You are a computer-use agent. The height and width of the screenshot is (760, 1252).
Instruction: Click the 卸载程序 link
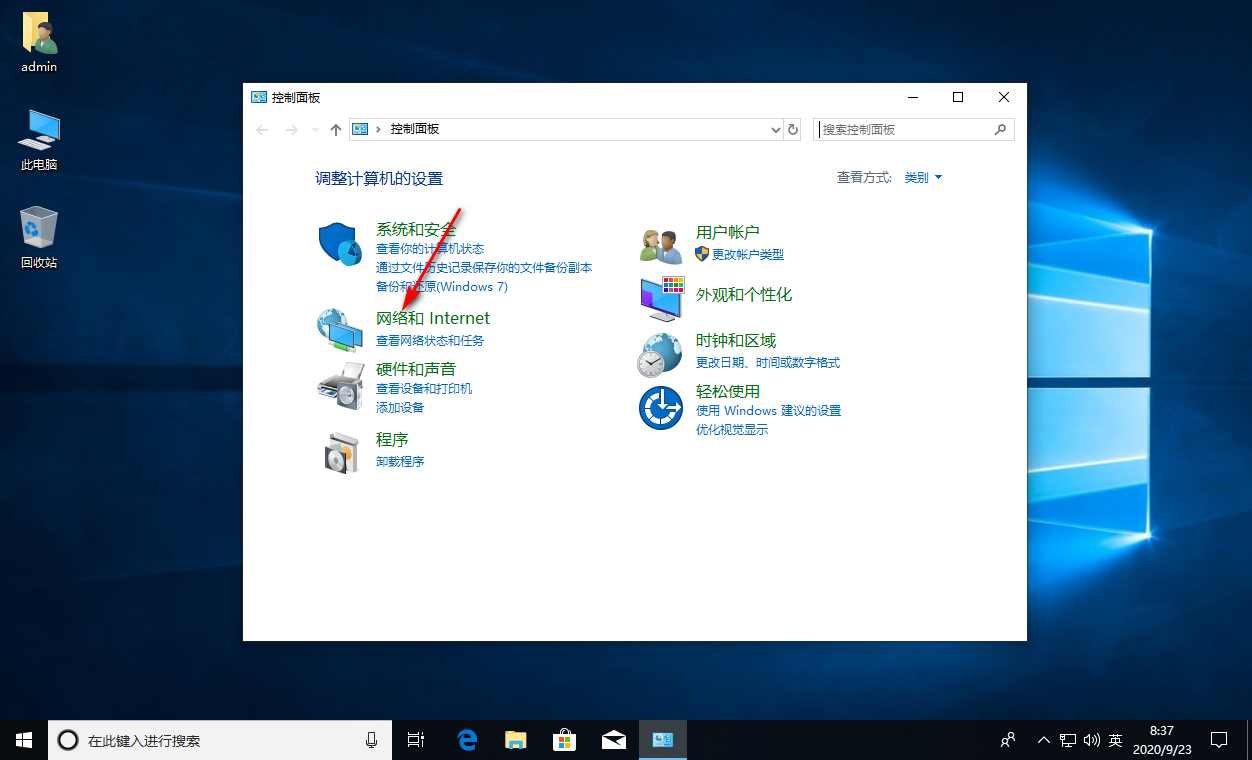pyautogui.click(x=400, y=461)
